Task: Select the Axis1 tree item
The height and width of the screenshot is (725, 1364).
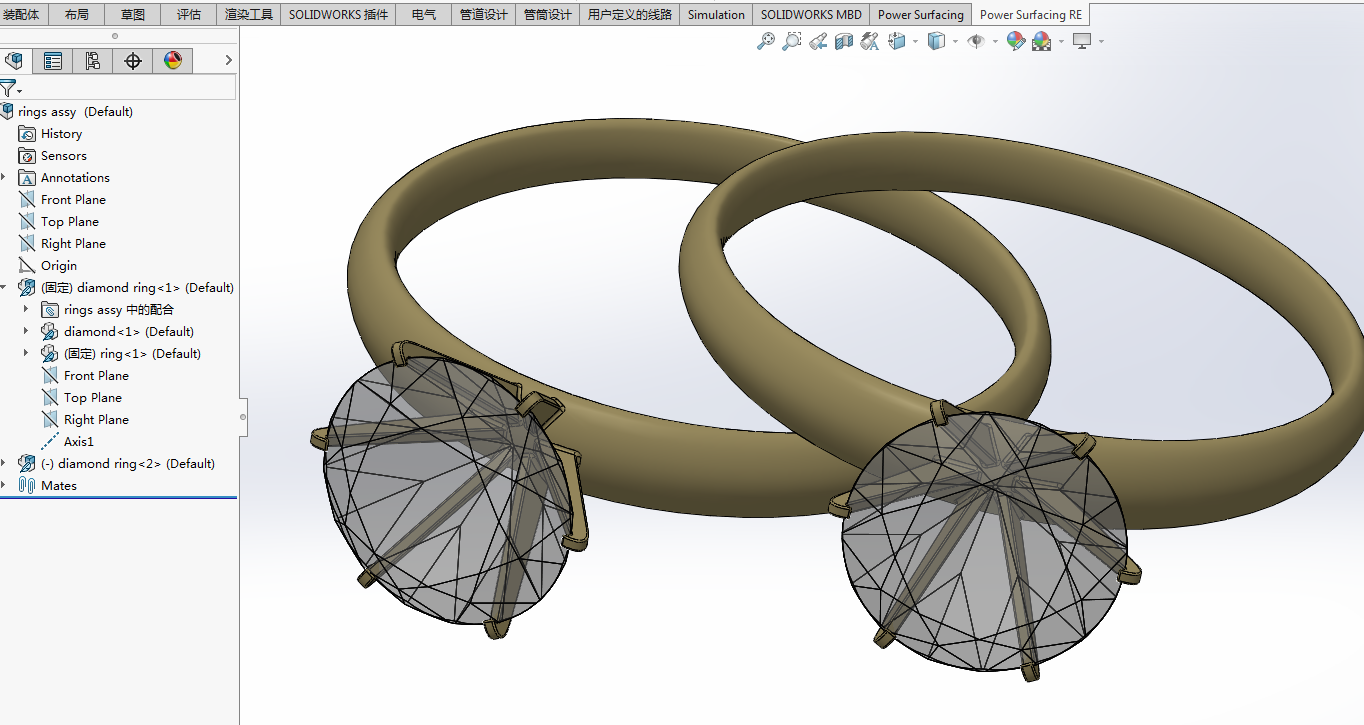Action: point(79,442)
